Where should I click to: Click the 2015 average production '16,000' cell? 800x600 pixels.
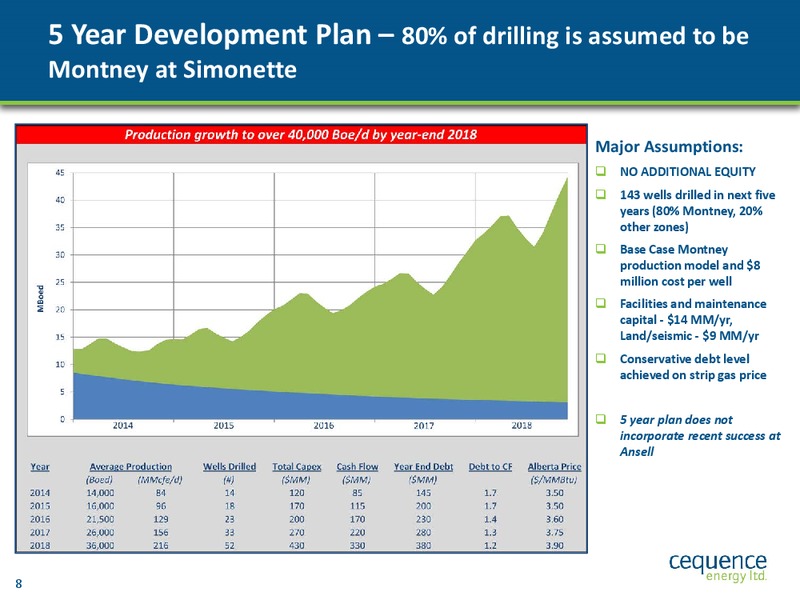[x=100, y=506]
